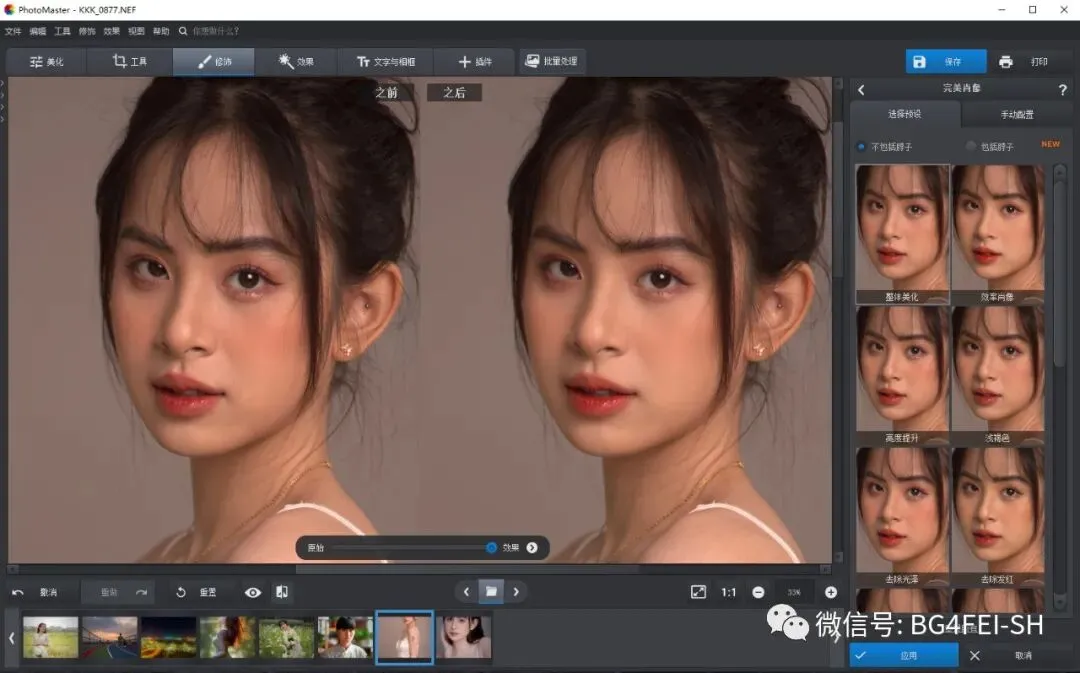Click the zoom percentage field
The image size is (1080, 673).
(x=794, y=592)
